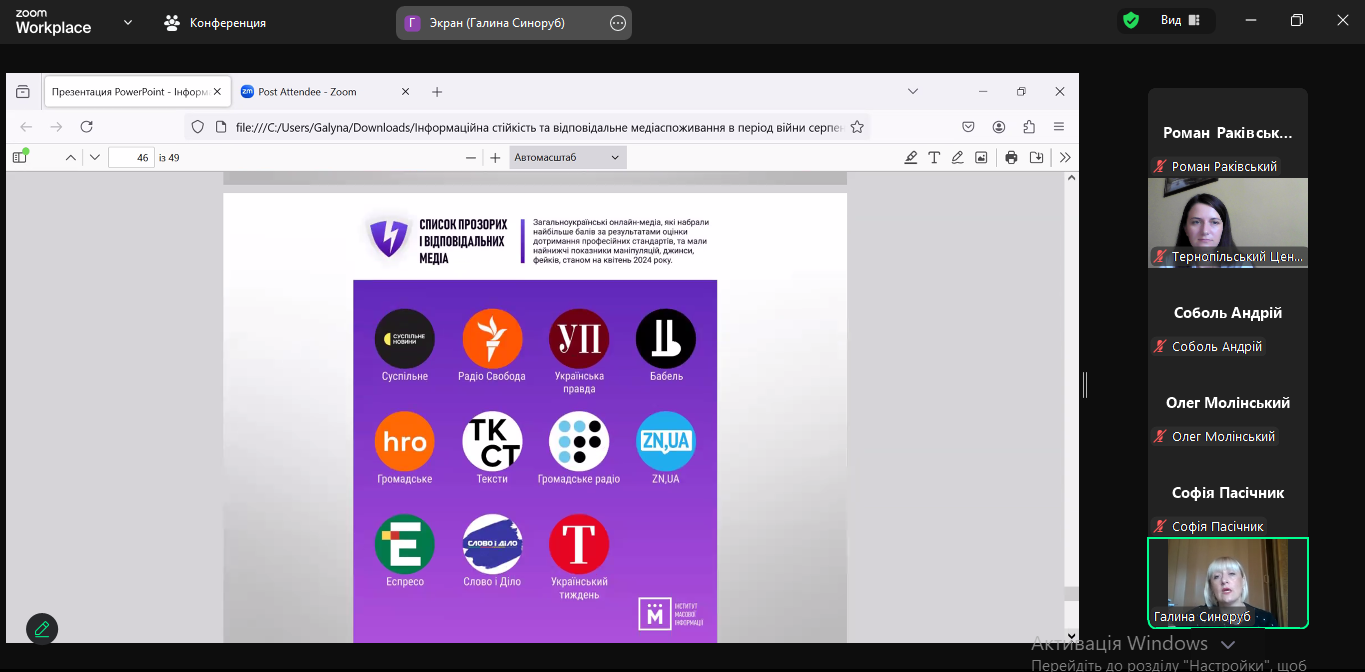This screenshot has width=1365, height=672.
Task: Click the Бабель logo
Action: click(666, 338)
